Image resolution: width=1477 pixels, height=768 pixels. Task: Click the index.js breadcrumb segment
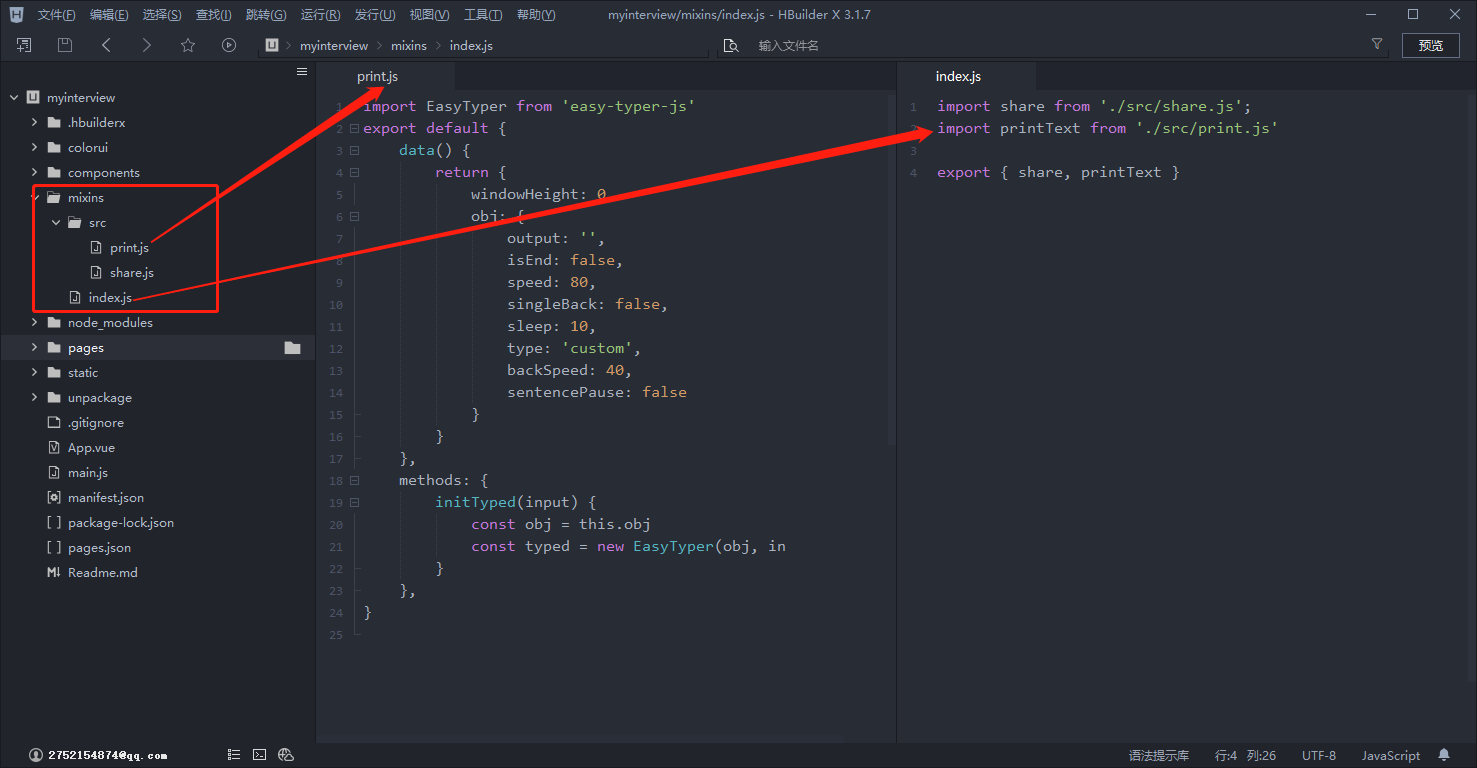471,46
